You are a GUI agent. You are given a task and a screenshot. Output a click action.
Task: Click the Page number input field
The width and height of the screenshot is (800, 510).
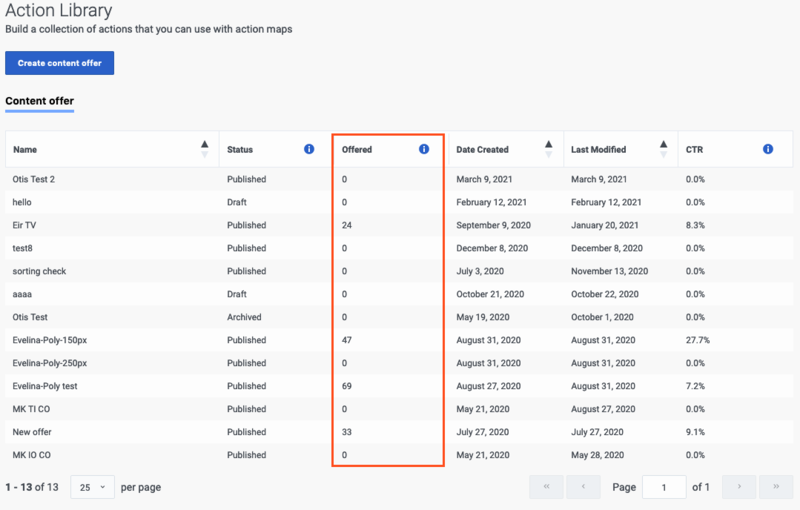[x=664, y=487]
